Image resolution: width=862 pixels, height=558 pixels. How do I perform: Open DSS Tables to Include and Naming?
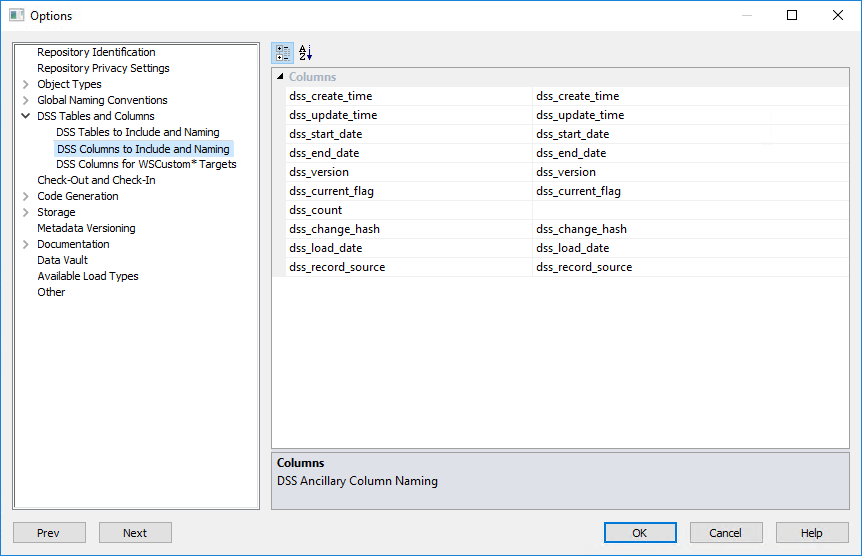[137, 132]
